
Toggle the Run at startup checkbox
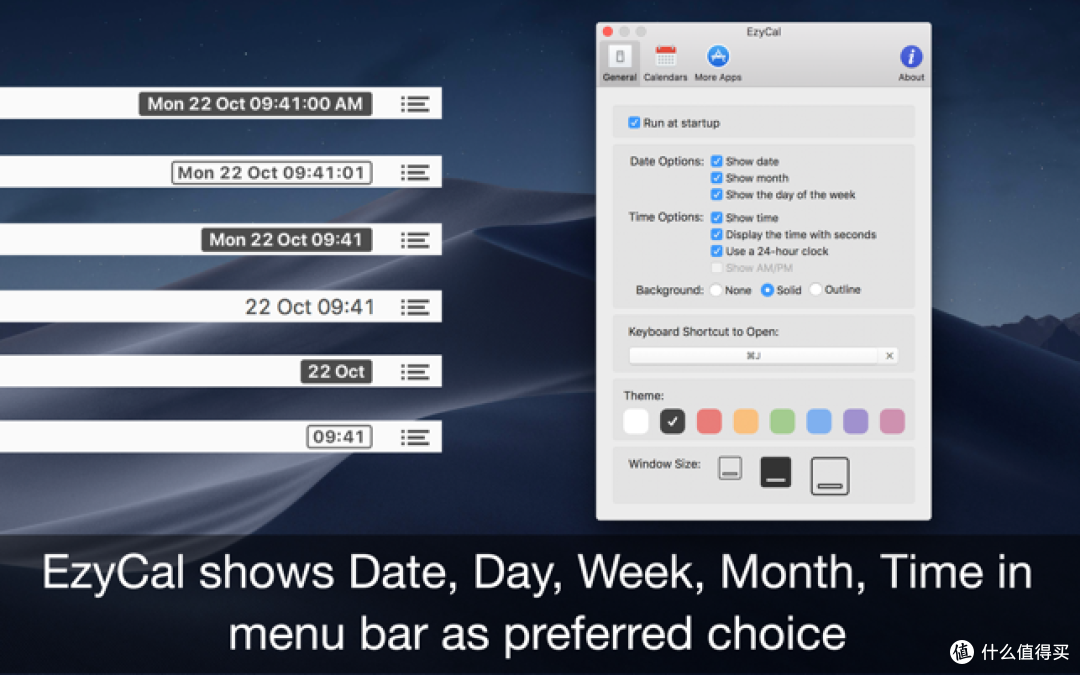click(x=634, y=123)
